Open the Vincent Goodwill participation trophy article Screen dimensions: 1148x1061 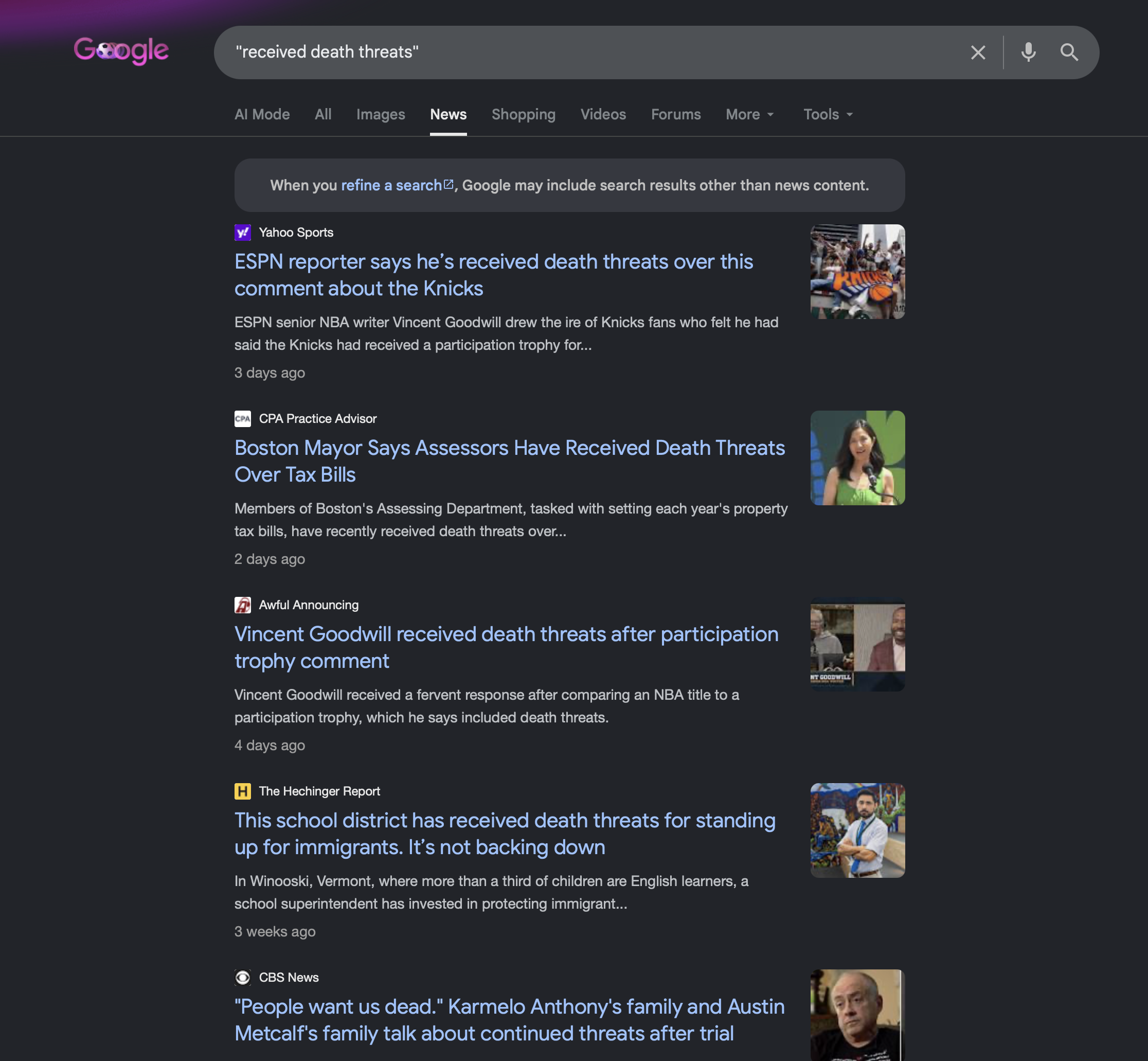[506, 647]
